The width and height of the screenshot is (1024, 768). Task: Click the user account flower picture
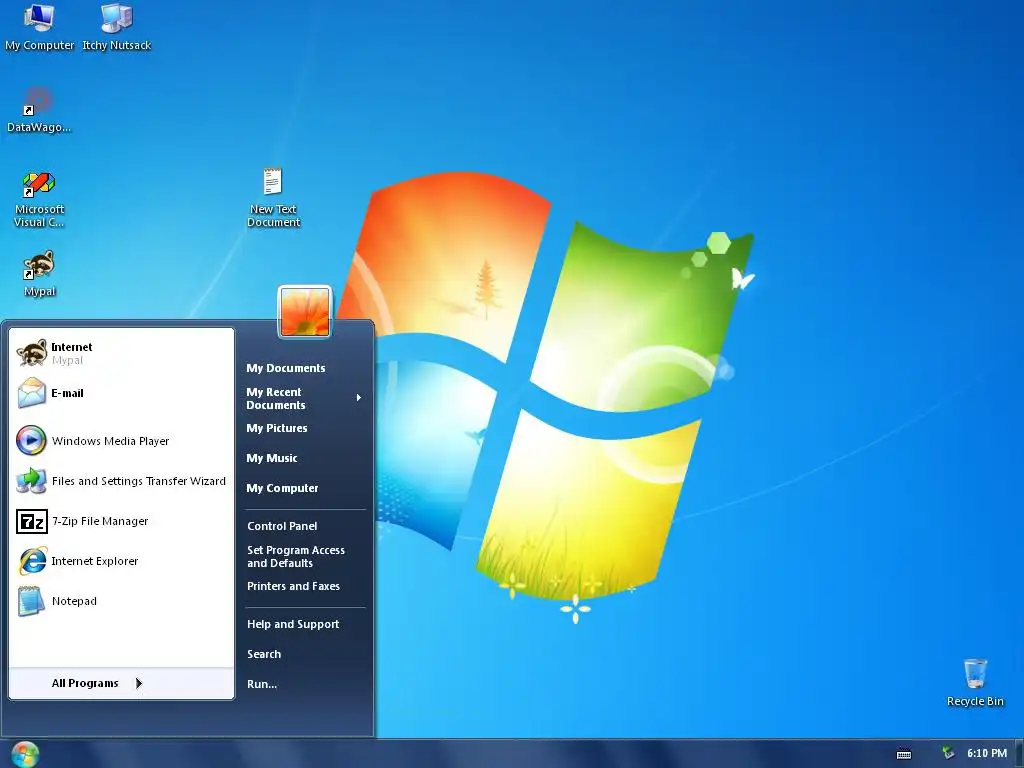click(x=305, y=312)
